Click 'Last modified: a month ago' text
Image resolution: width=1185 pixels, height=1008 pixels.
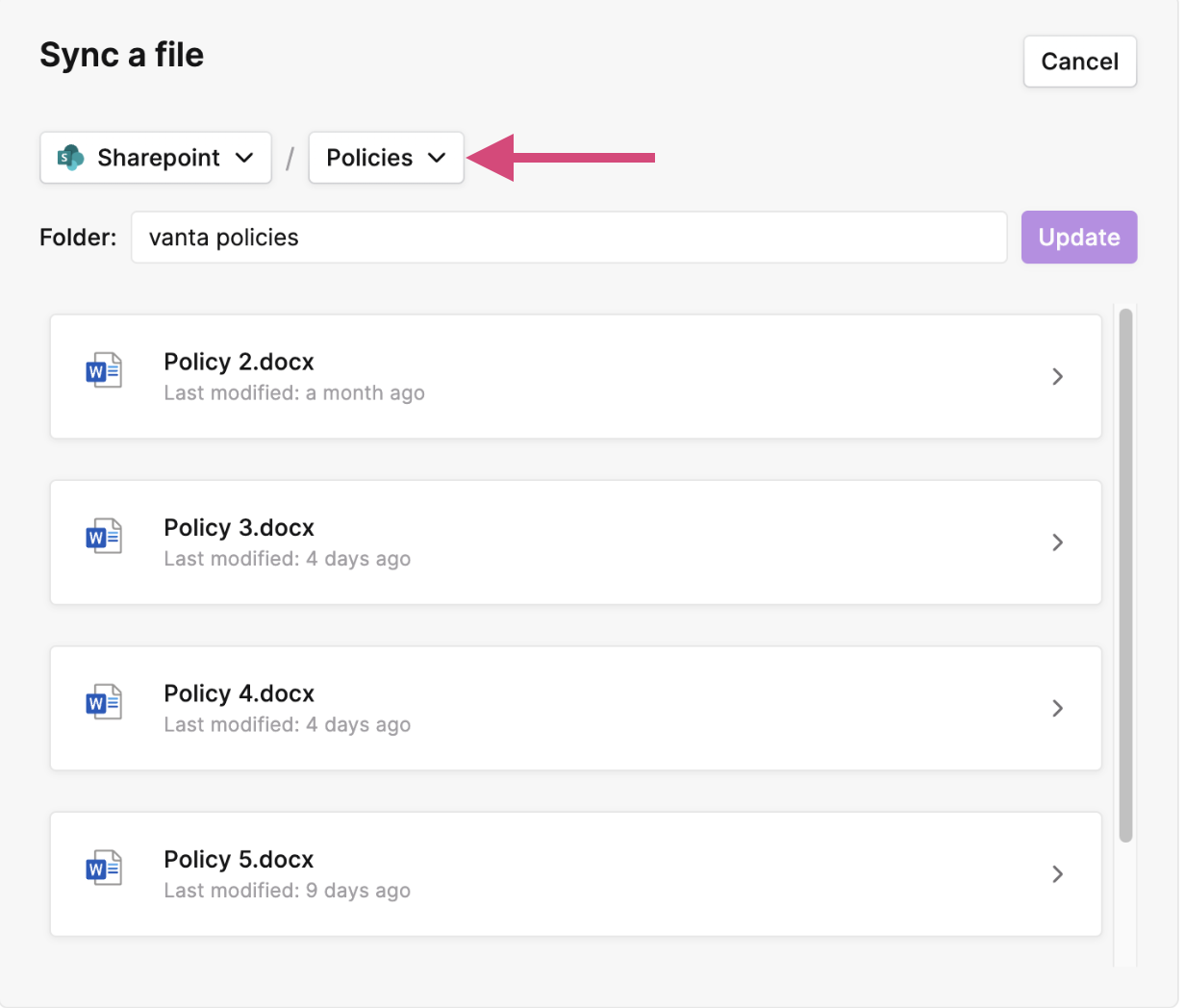[x=294, y=393]
